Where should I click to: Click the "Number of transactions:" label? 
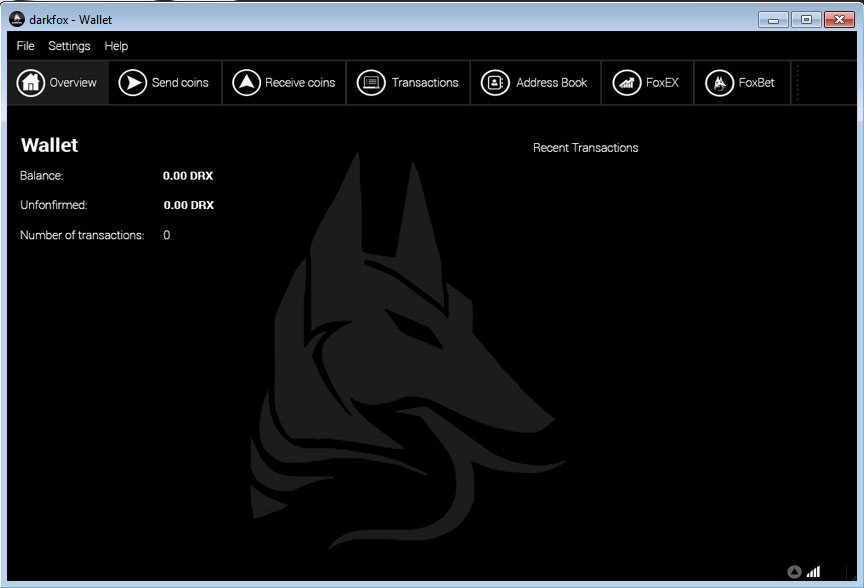[82, 235]
